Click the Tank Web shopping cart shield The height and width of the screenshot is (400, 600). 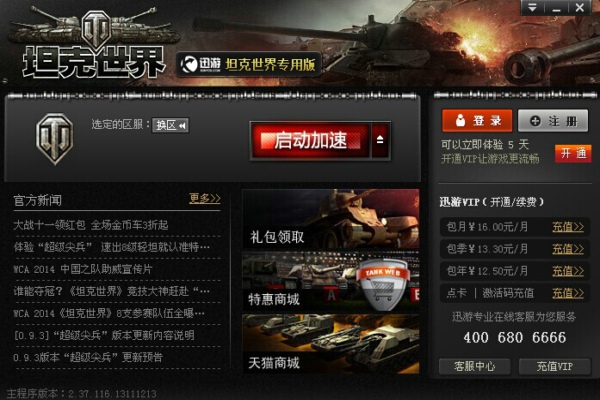tap(383, 284)
